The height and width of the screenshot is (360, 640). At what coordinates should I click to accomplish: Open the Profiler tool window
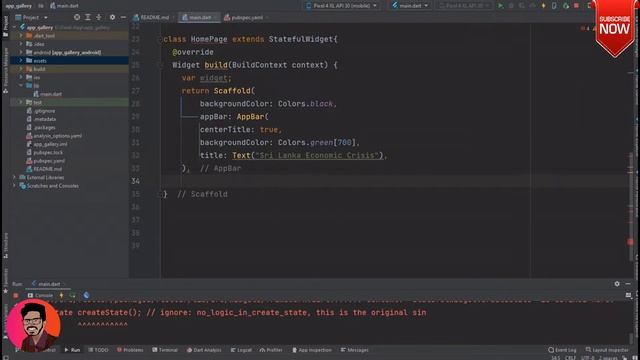(x=271, y=350)
